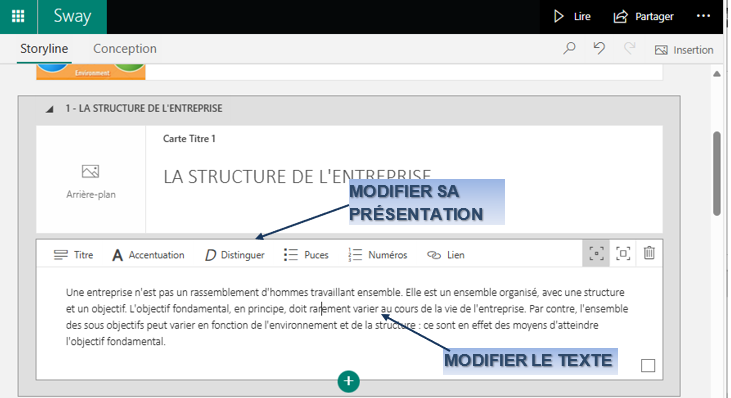Select the Carte Titre 1 label
The image size is (731, 398).
(x=189, y=138)
